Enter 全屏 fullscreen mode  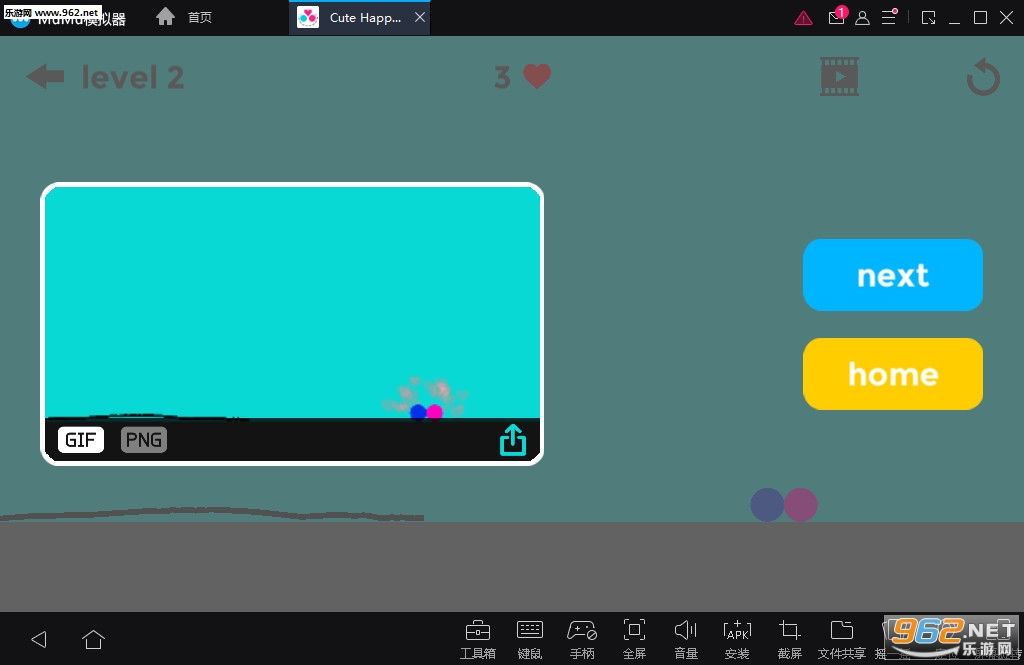[634, 638]
